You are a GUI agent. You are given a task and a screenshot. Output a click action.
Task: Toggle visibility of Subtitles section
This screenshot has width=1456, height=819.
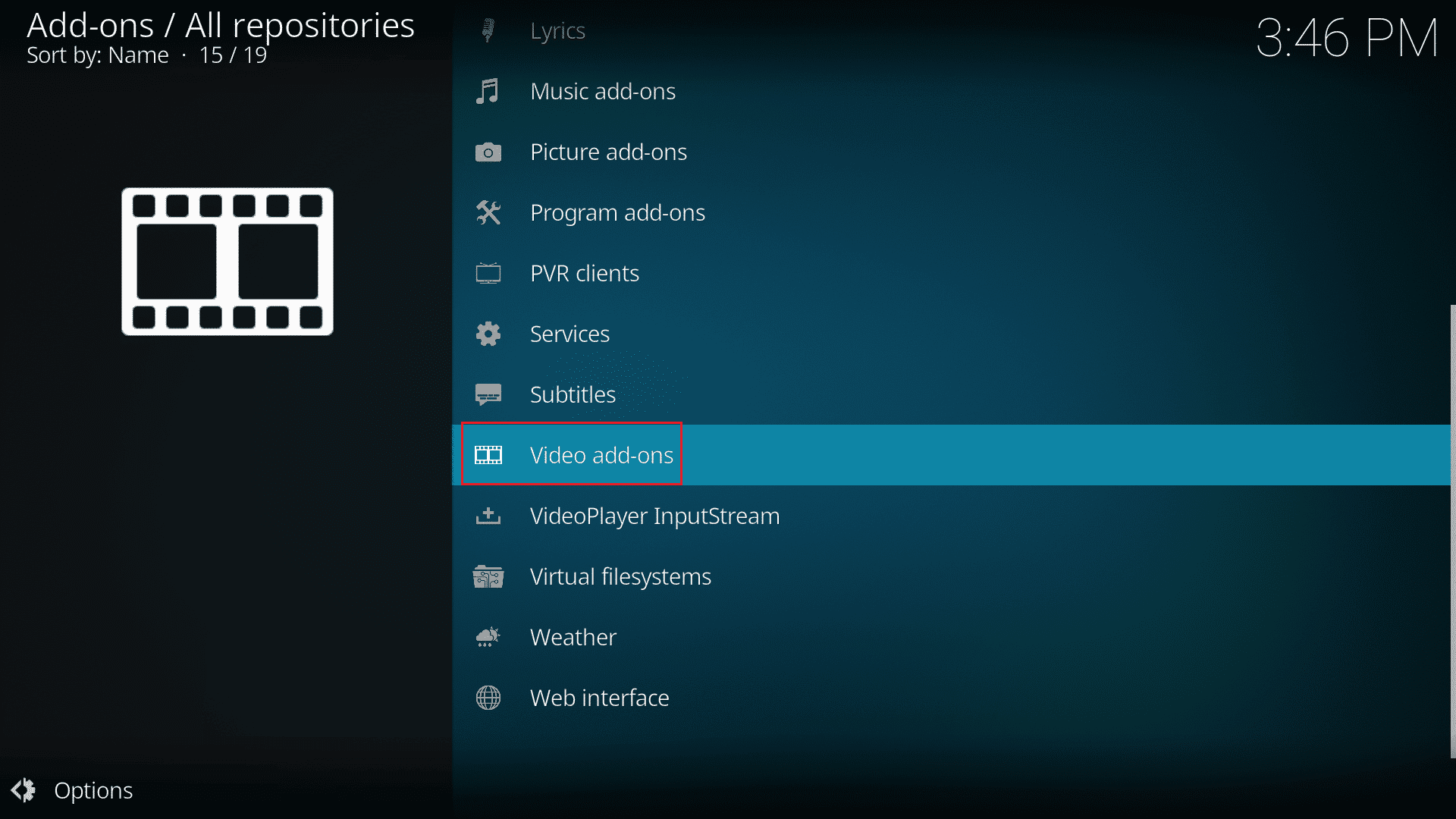point(574,394)
